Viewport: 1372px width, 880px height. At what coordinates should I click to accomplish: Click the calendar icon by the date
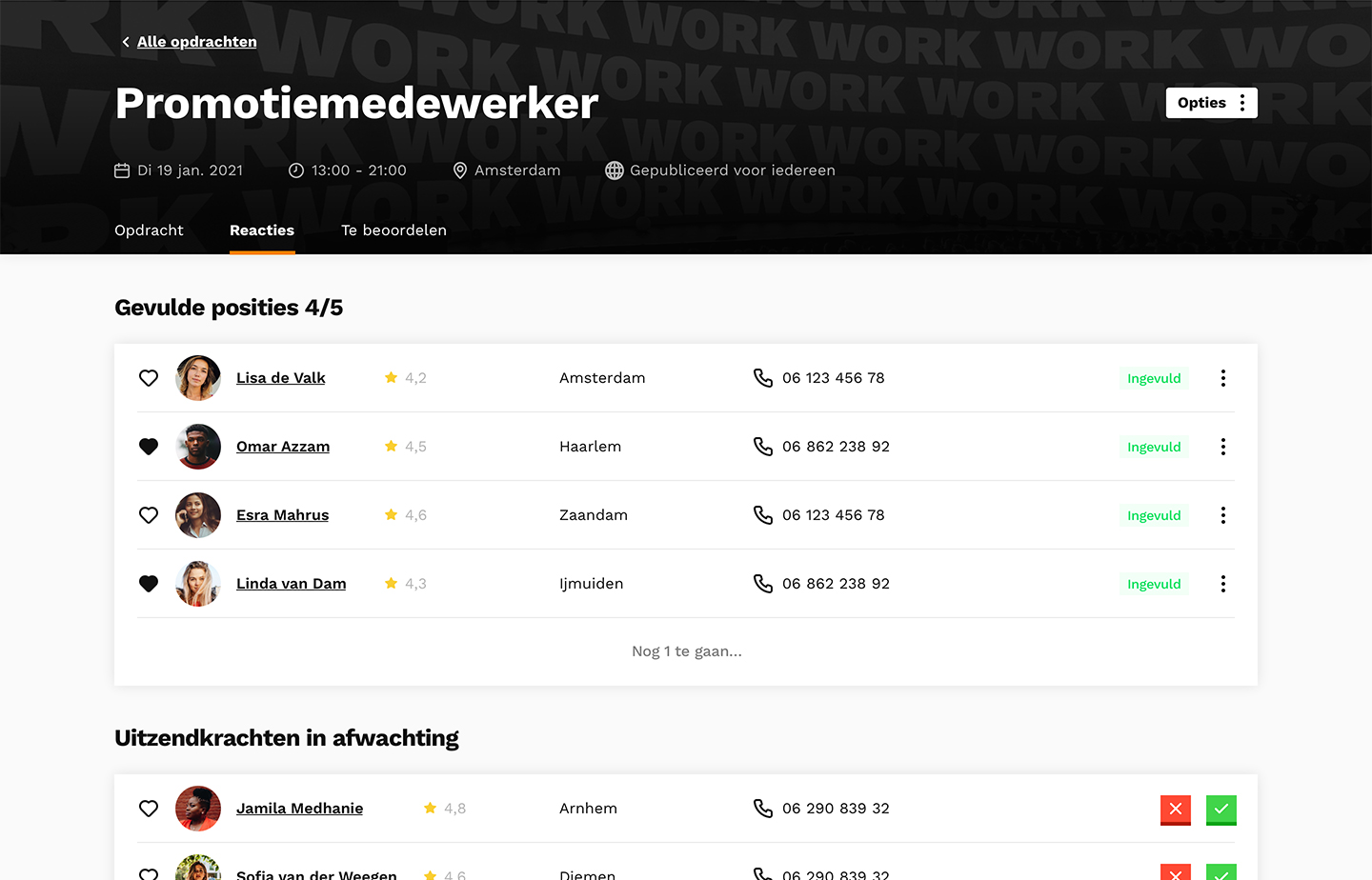point(122,170)
